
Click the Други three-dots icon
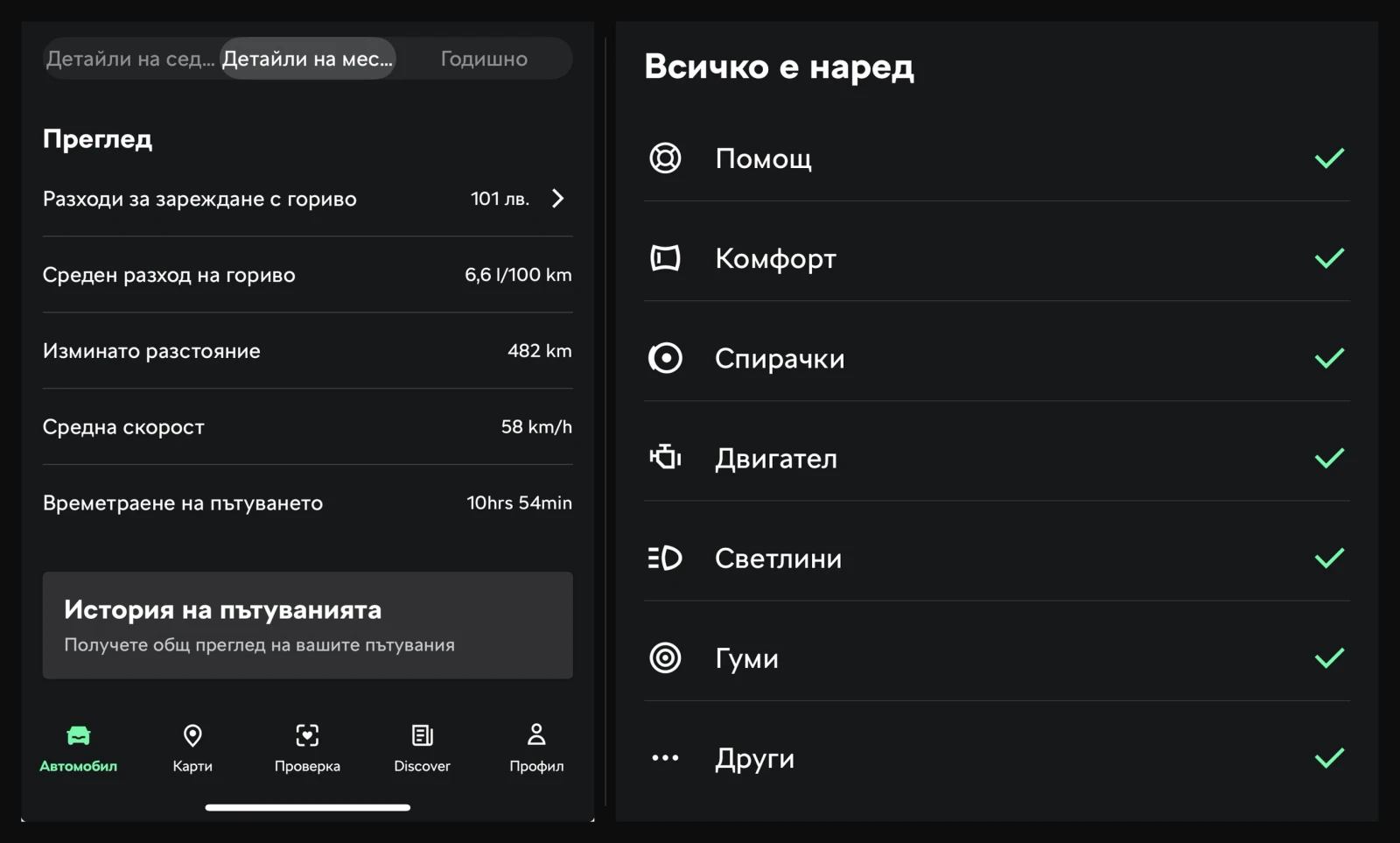pos(665,758)
